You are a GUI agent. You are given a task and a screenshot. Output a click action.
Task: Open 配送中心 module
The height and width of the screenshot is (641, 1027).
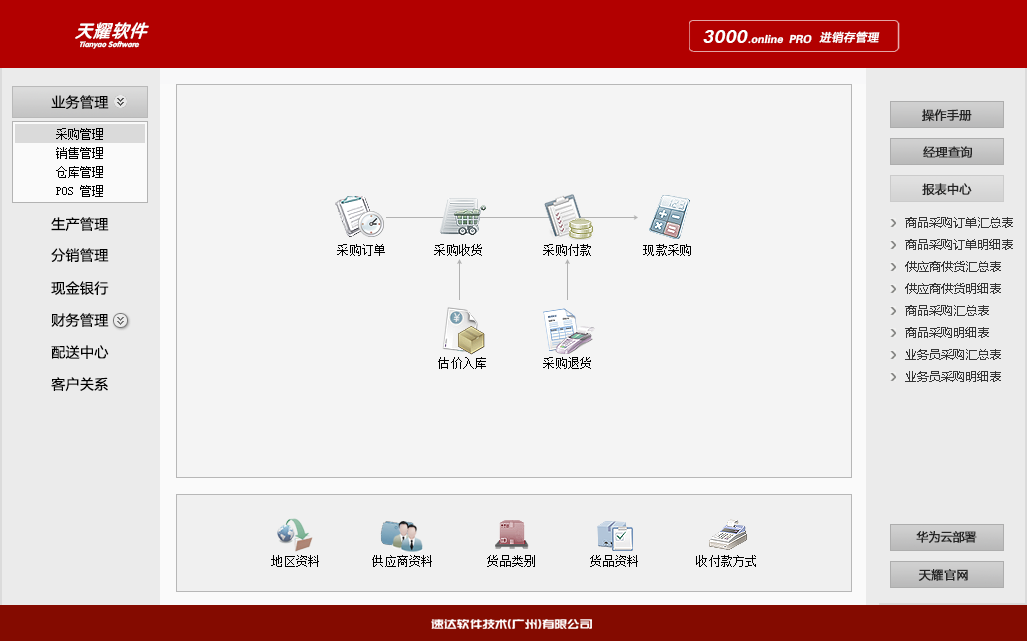80,352
